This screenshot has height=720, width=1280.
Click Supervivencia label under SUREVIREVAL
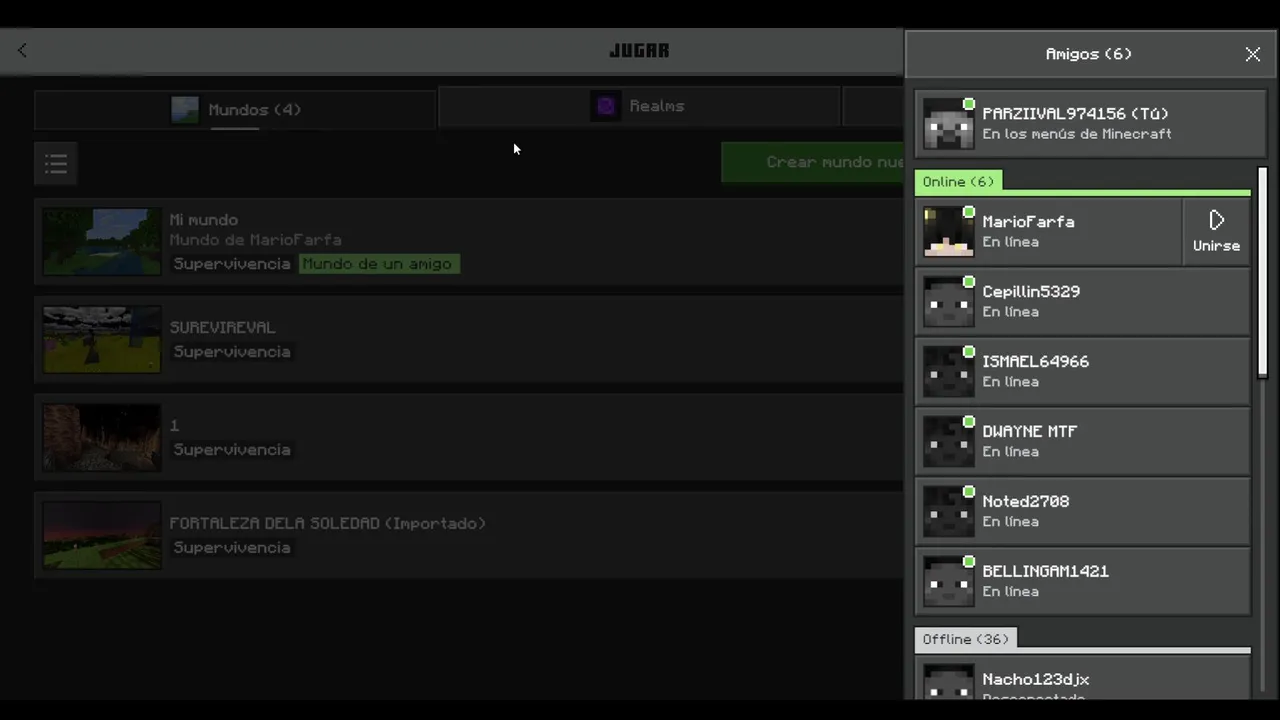click(232, 352)
